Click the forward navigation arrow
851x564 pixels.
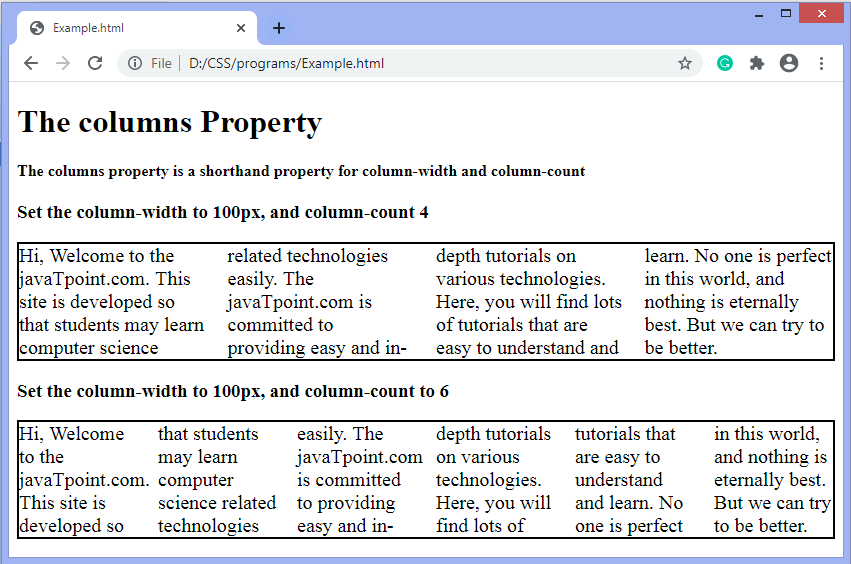(63, 64)
